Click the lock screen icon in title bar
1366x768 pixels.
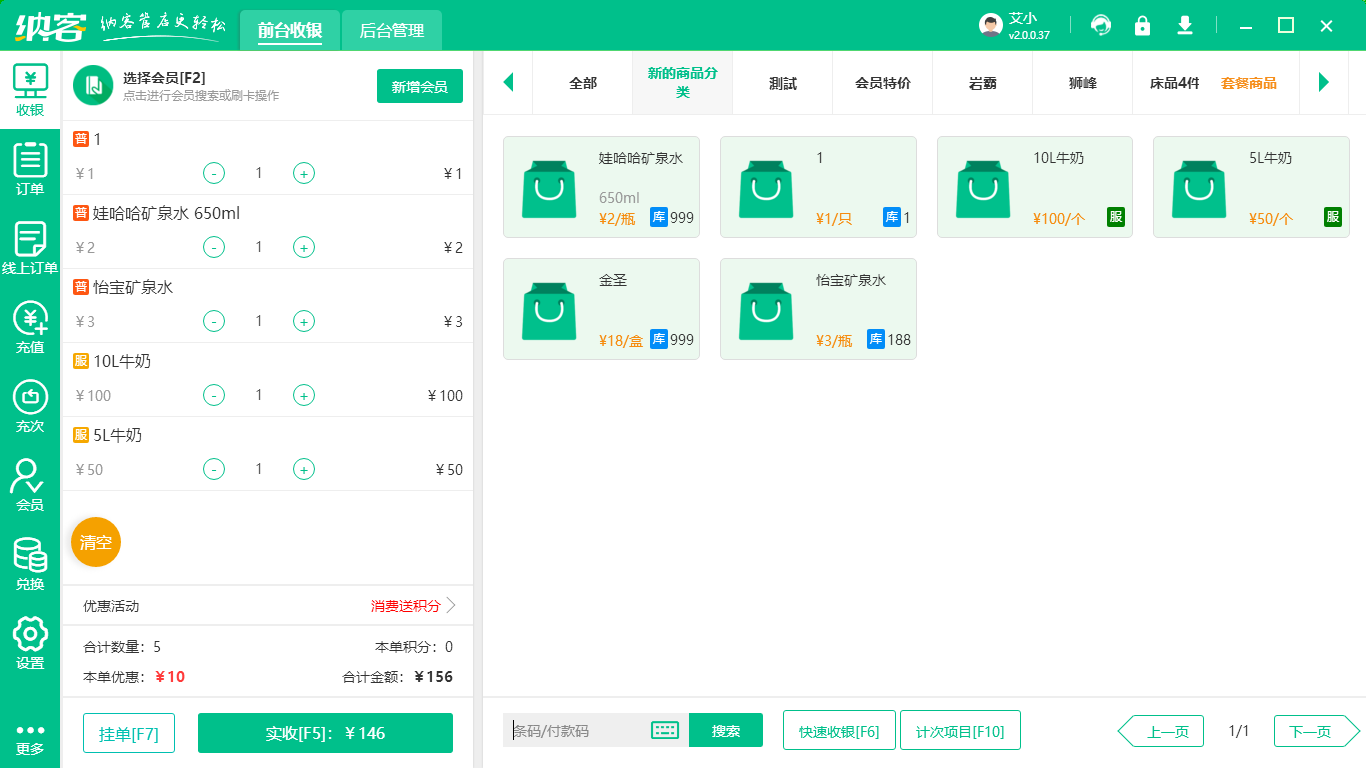point(1143,25)
